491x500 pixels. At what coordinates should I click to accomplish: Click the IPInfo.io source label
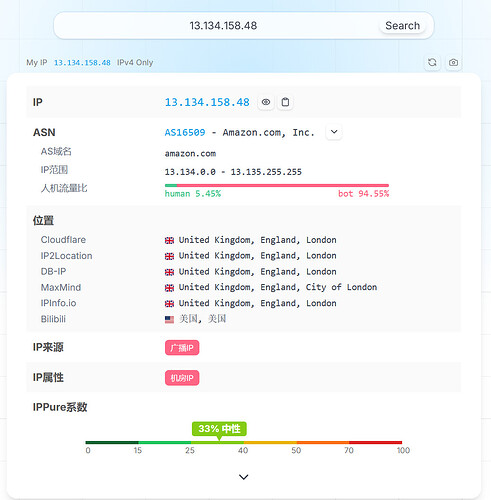pyautogui.click(x=58, y=303)
